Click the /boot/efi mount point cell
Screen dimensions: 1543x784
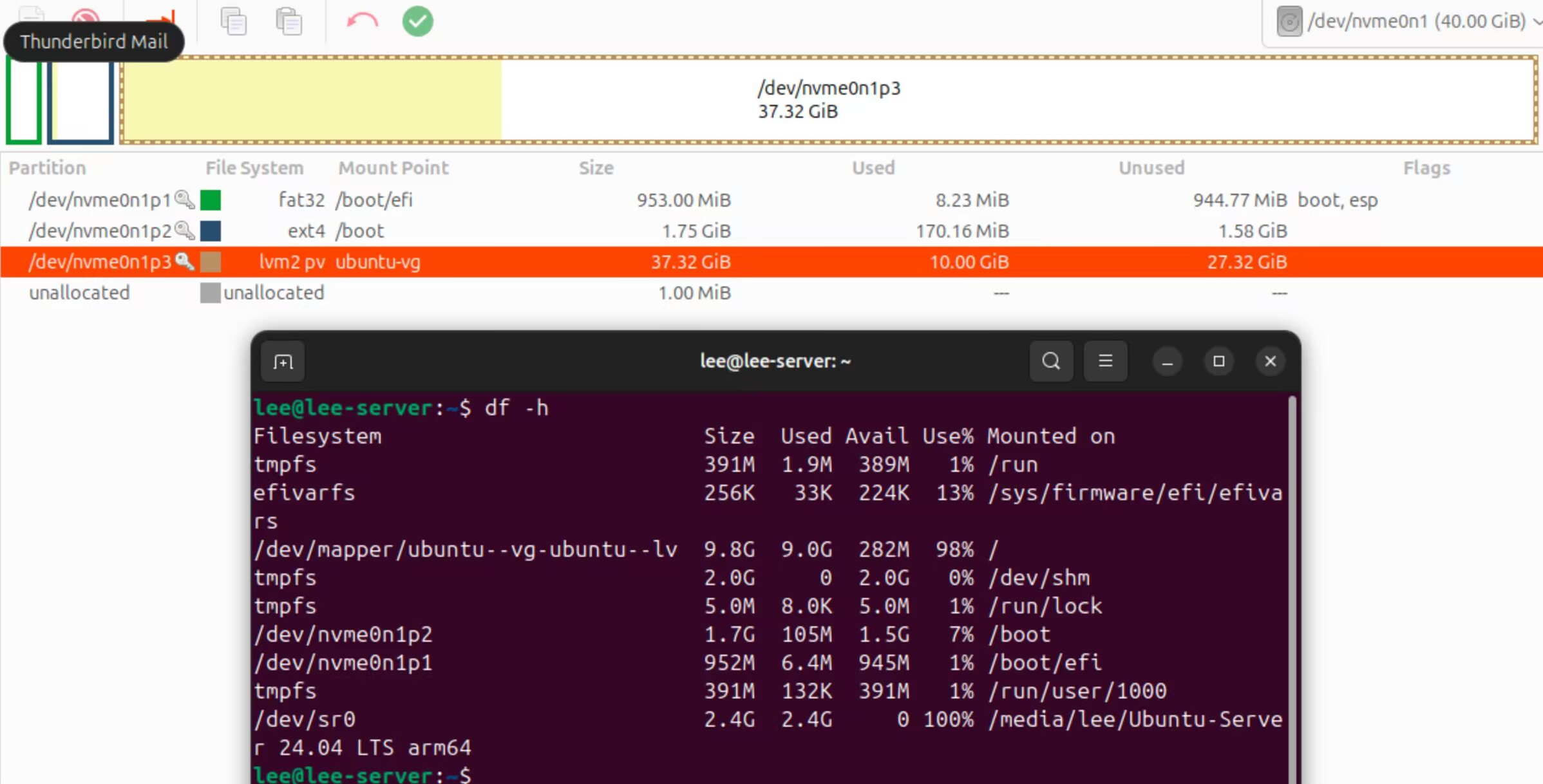click(374, 200)
